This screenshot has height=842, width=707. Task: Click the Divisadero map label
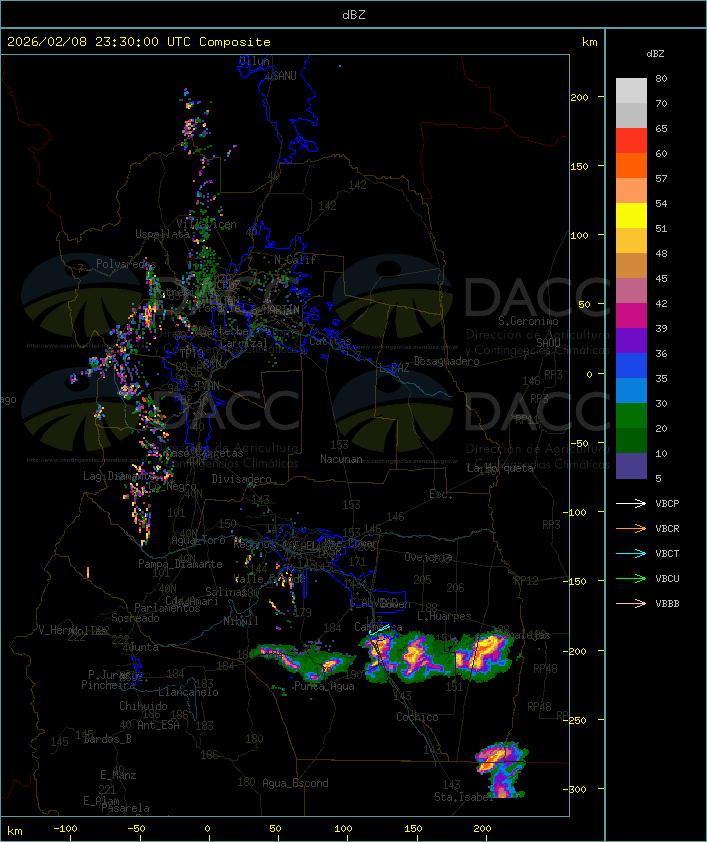coord(241,478)
